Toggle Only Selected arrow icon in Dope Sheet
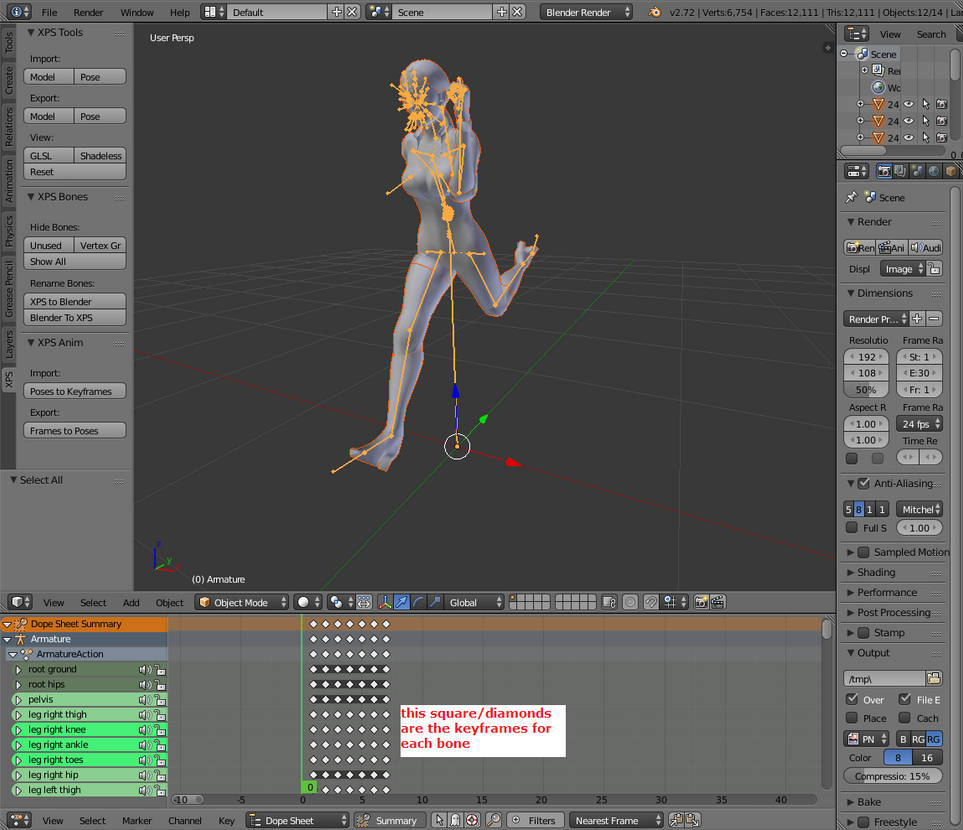The image size is (963, 830). point(439,820)
